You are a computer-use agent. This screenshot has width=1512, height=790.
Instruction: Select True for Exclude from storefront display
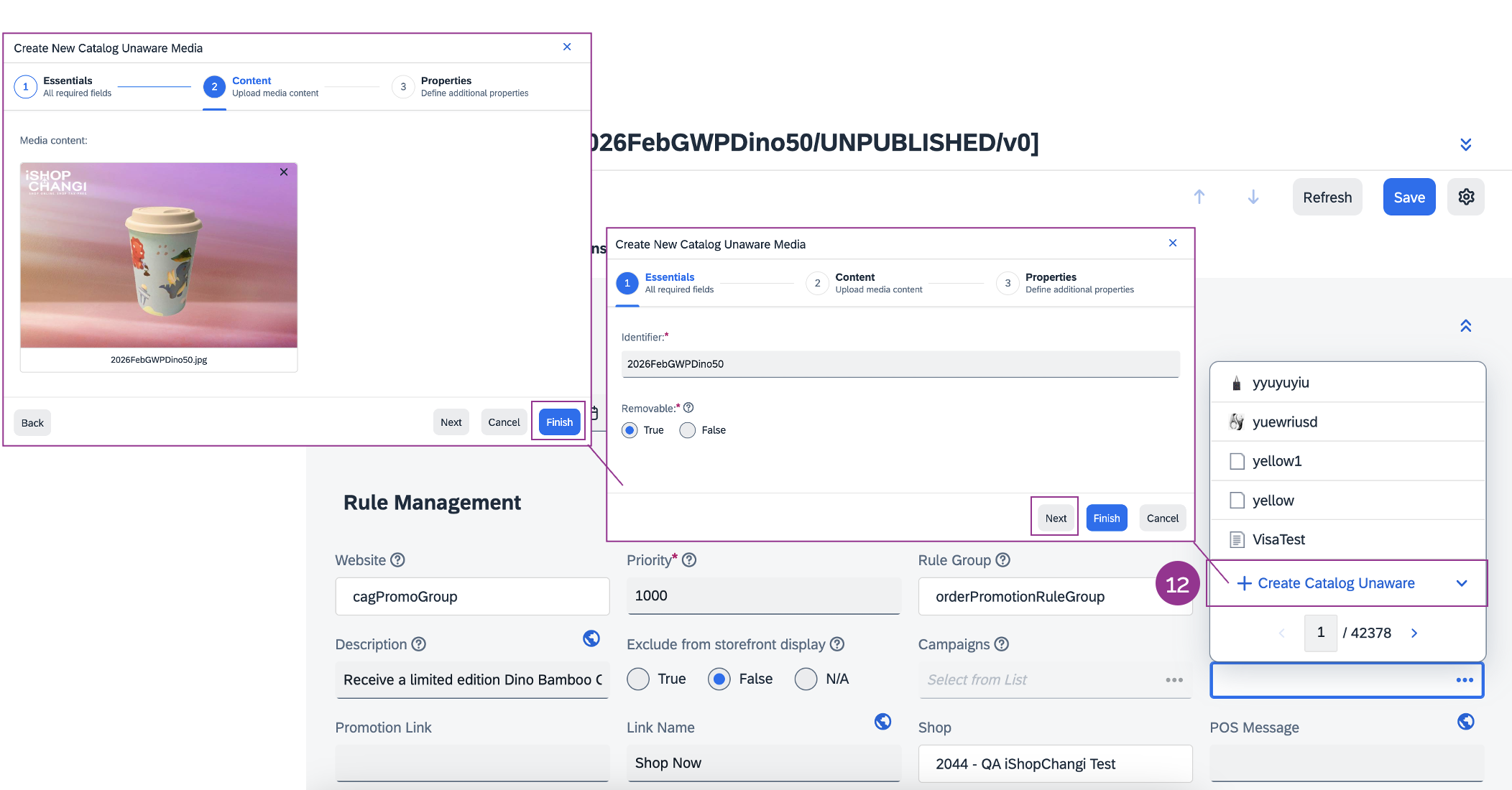[637, 679]
